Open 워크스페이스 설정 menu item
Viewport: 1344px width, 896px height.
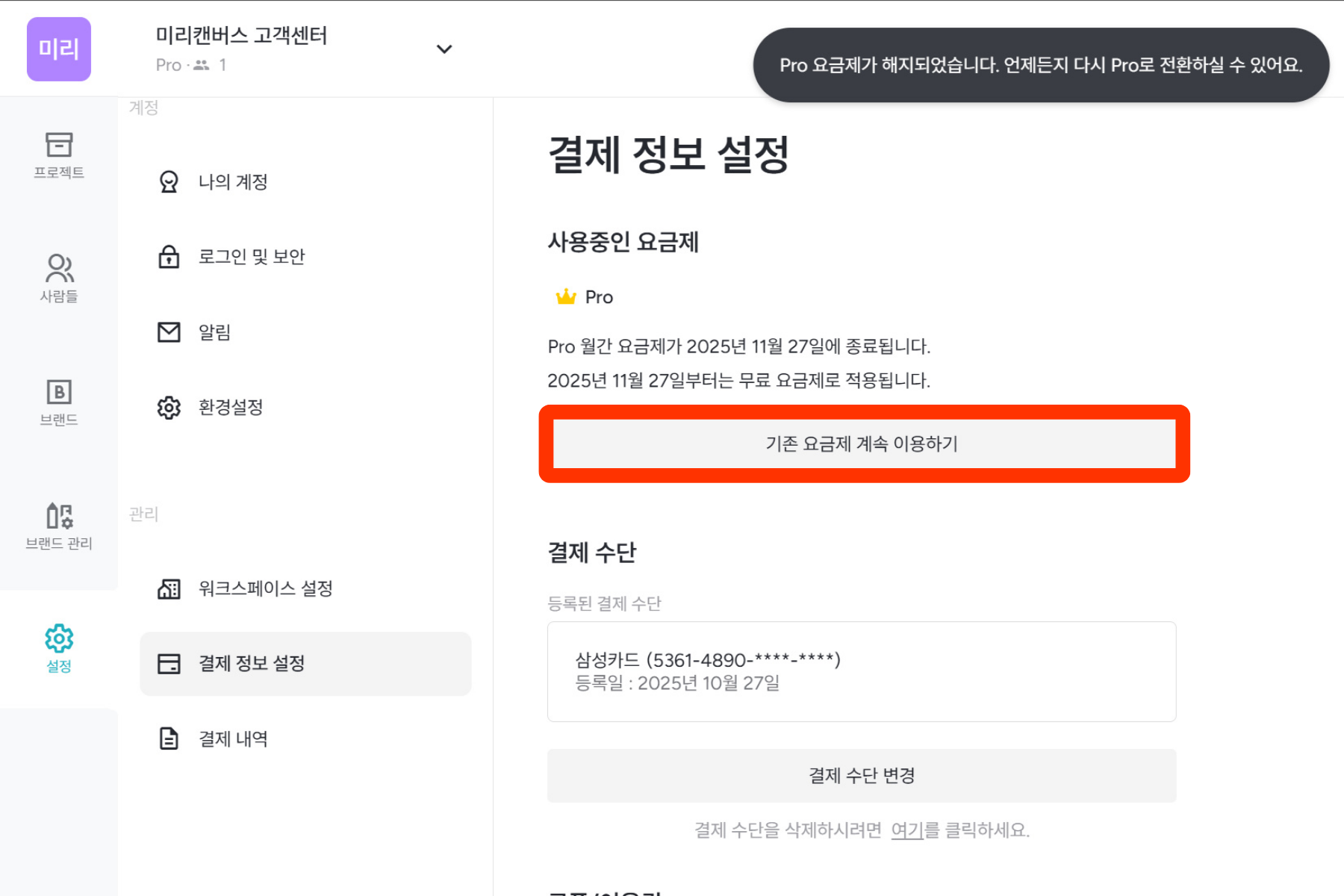click(265, 589)
